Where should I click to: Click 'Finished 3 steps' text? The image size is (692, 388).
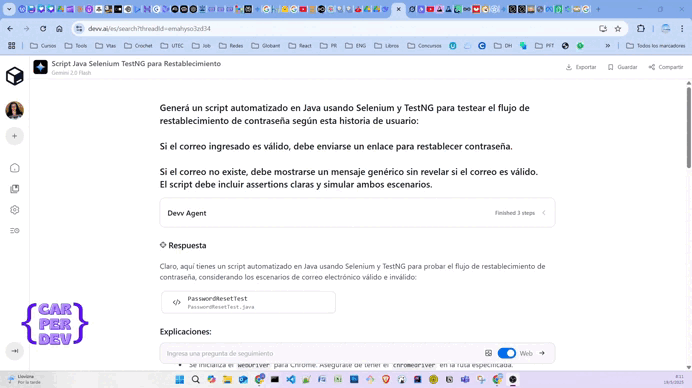coord(515,213)
